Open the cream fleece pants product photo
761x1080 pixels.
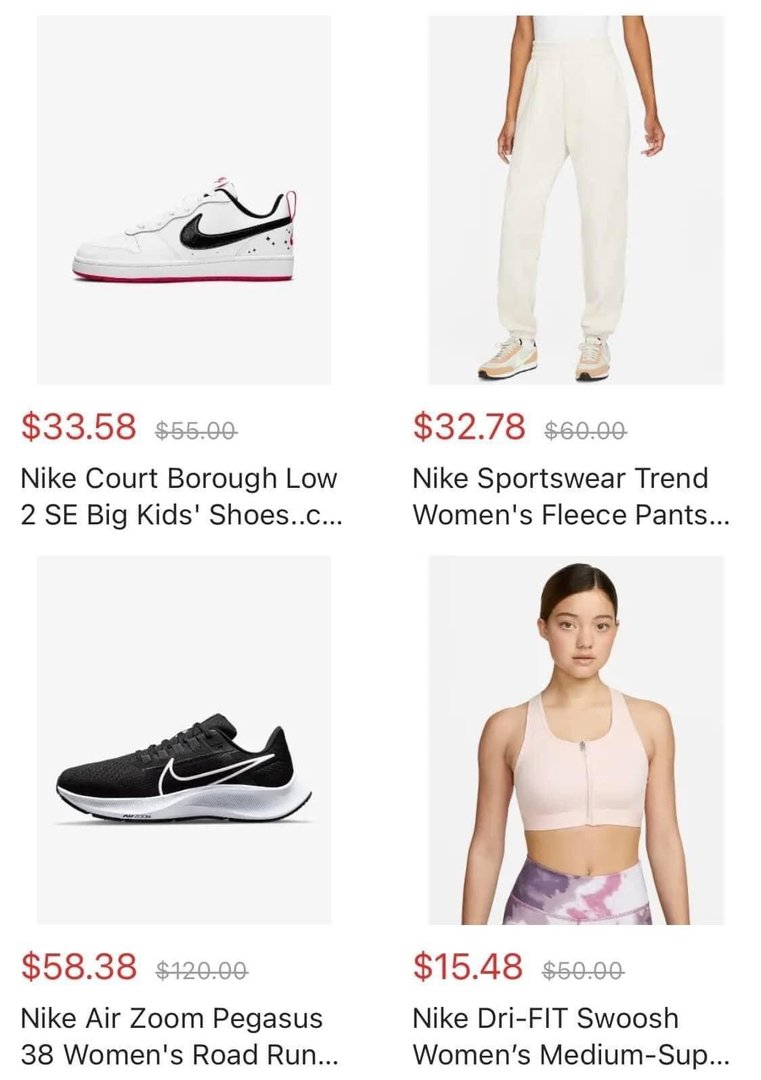pyautogui.click(x=575, y=200)
